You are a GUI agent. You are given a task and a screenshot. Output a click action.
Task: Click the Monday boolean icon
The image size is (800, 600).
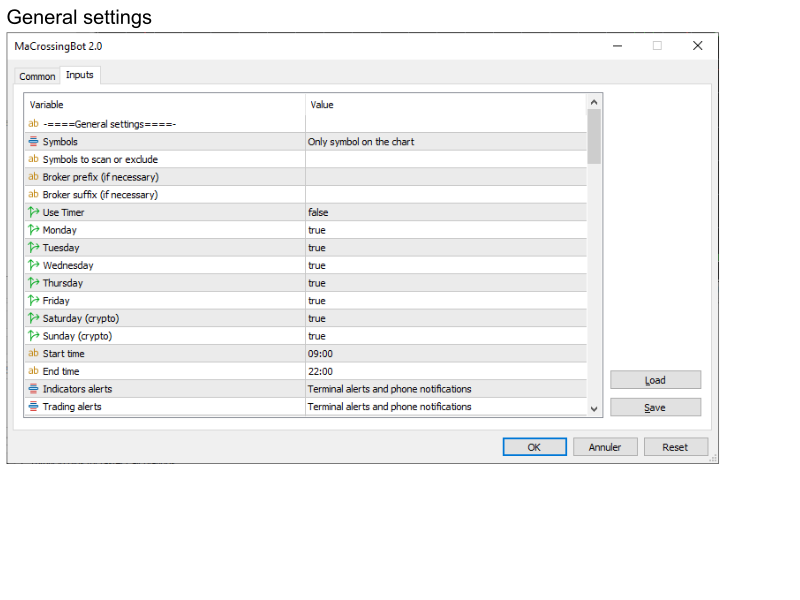(x=34, y=230)
